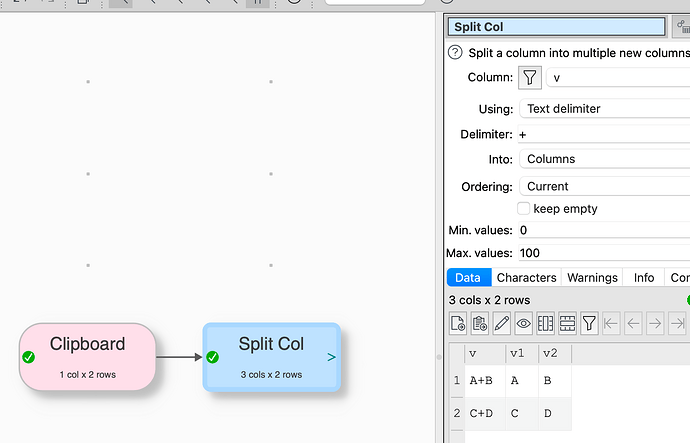
Task: Click the export data to file icon
Action: tap(458, 323)
